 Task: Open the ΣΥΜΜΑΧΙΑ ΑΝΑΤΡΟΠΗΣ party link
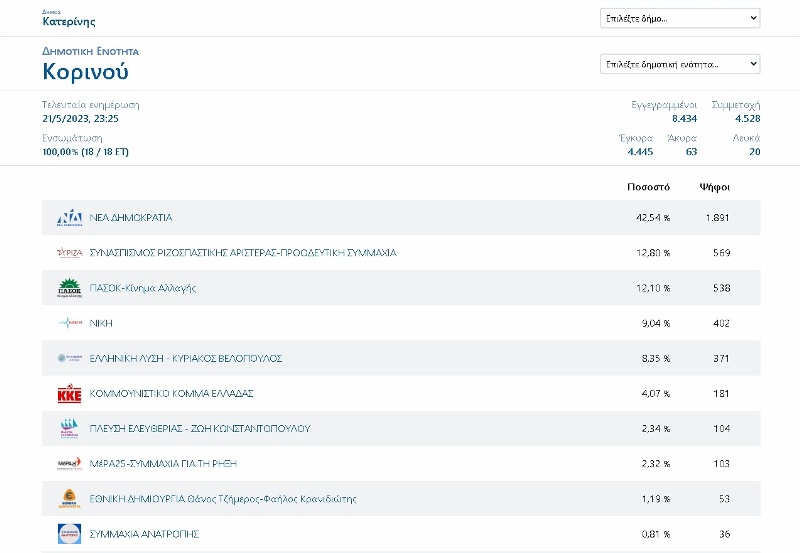click(x=144, y=534)
